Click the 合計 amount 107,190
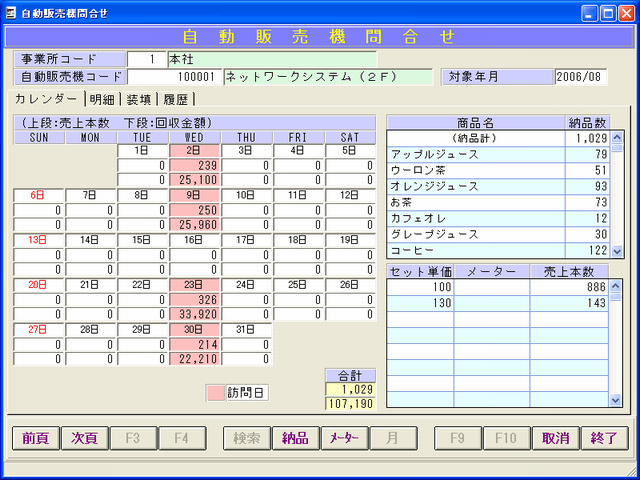The image size is (640, 480). pos(351,404)
